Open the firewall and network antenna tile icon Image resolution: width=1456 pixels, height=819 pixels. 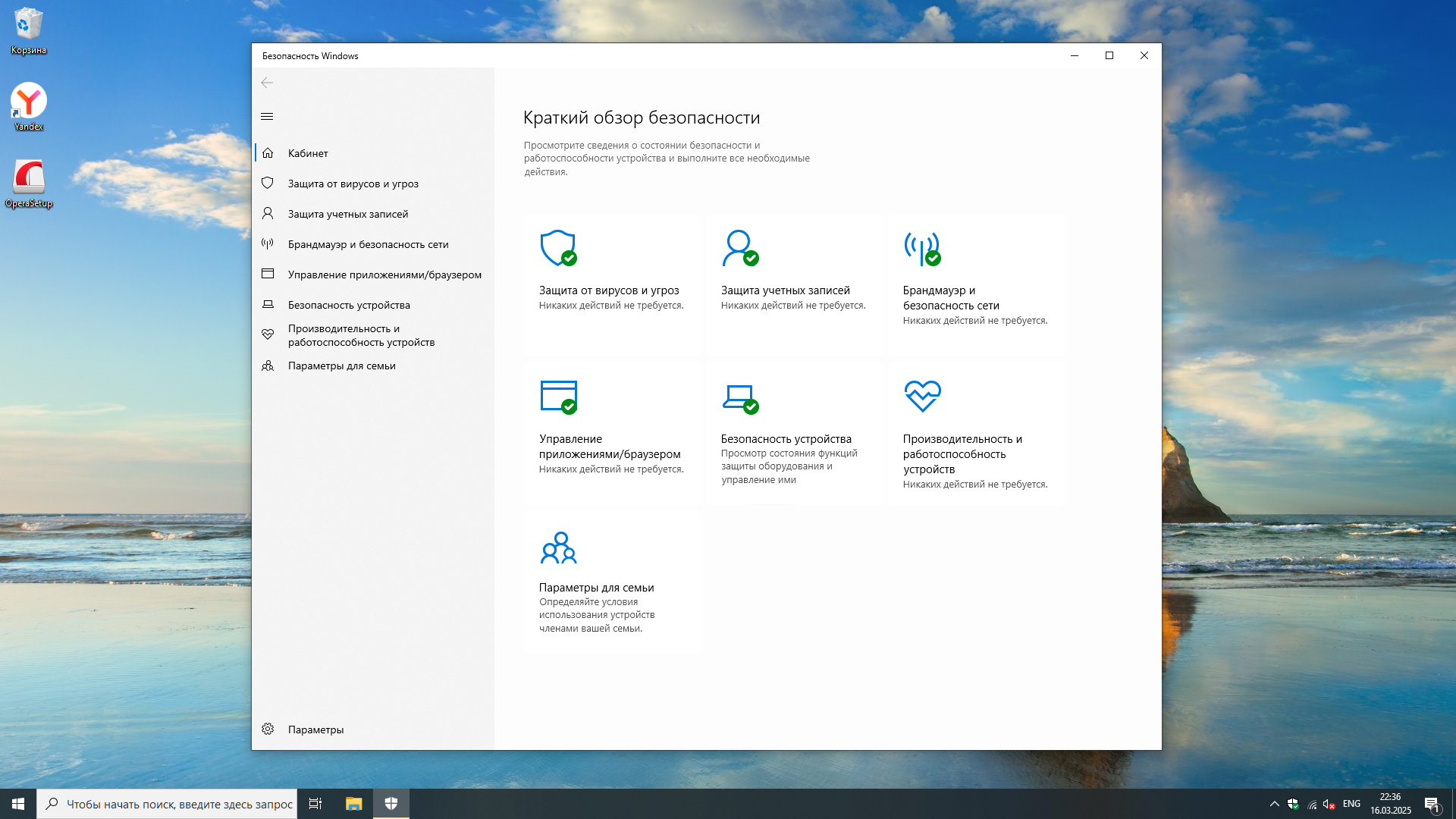(921, 248)
